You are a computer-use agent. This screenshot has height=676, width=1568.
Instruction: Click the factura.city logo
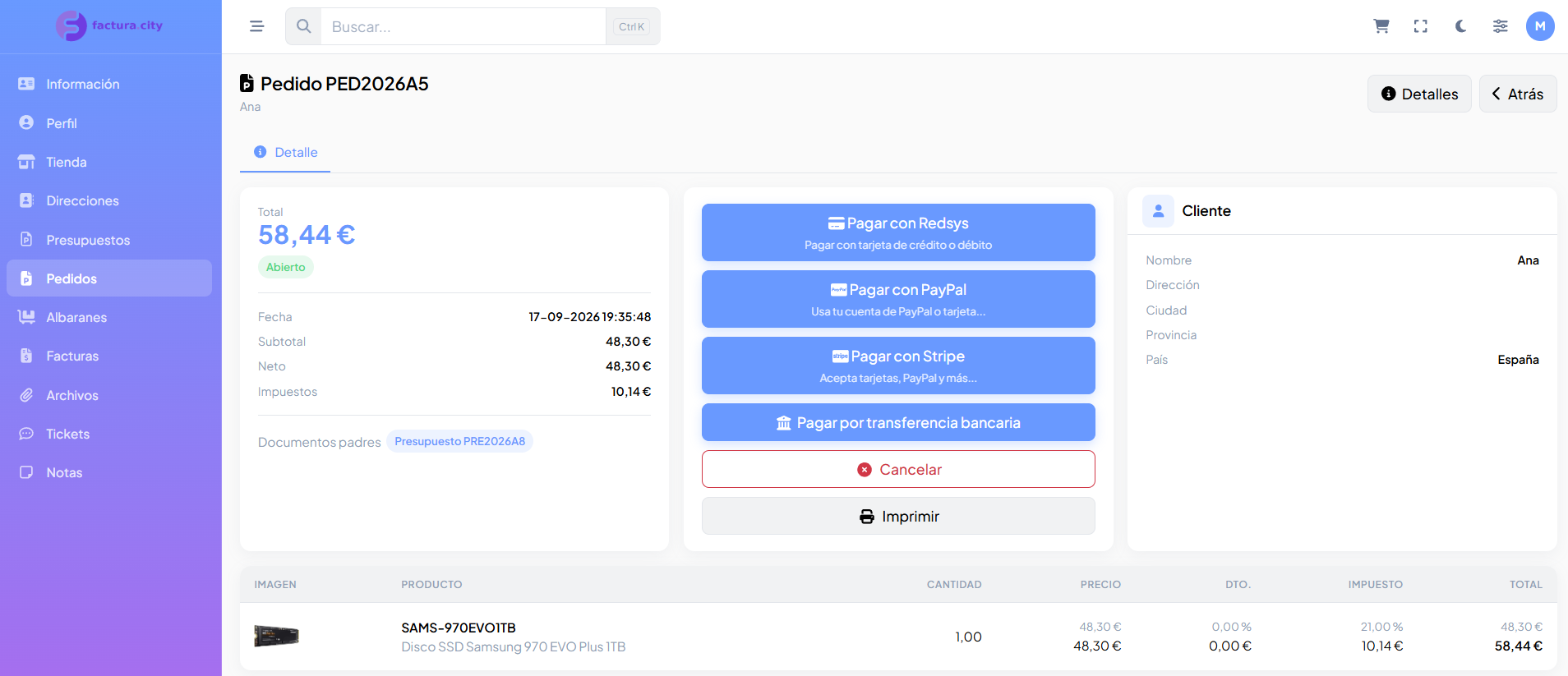point(109,26)
